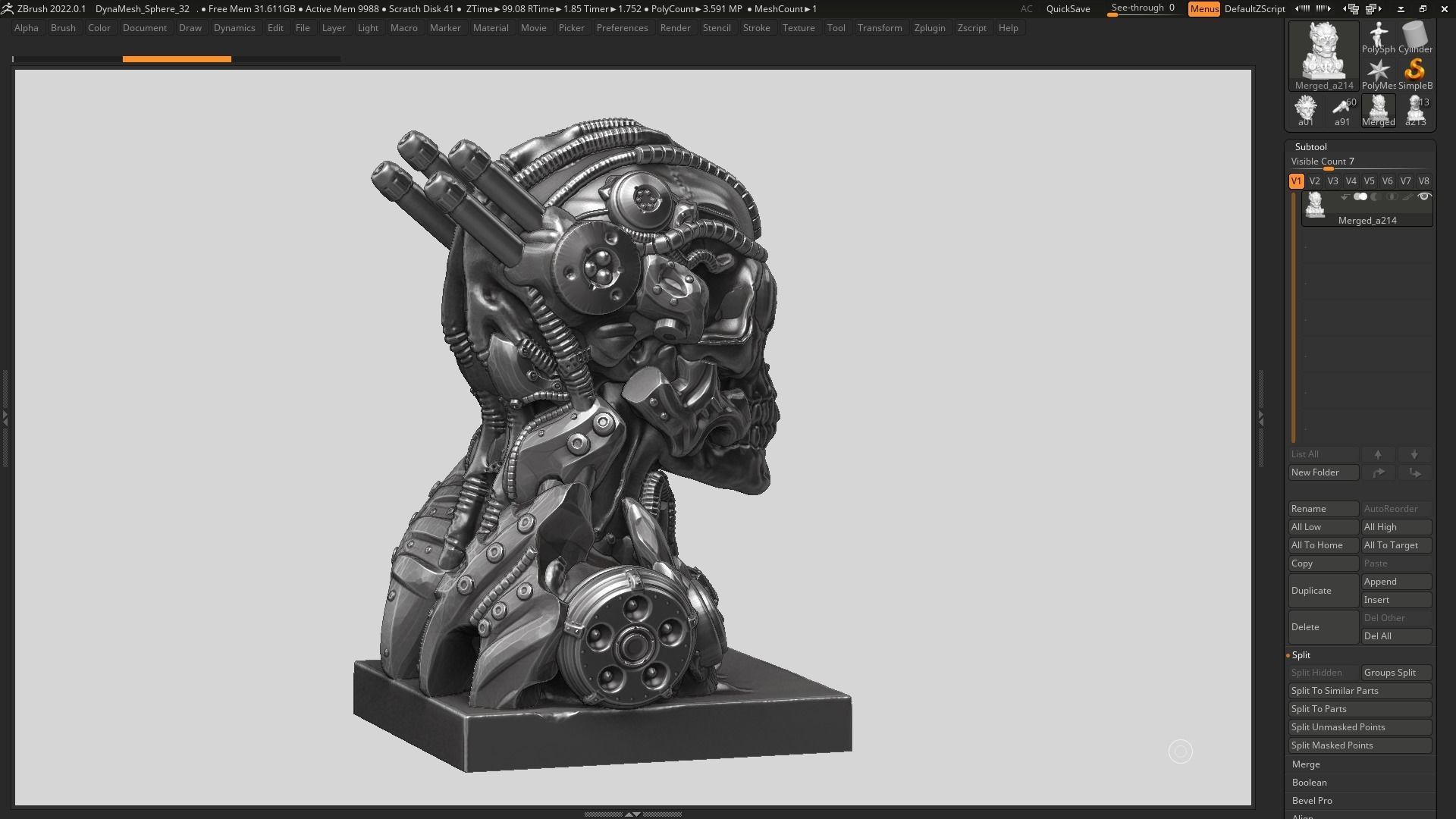Activate visibility set V8
The height and width of the screenshot is (819, 1456).
pyautogui.click(x=1423, y=181)
